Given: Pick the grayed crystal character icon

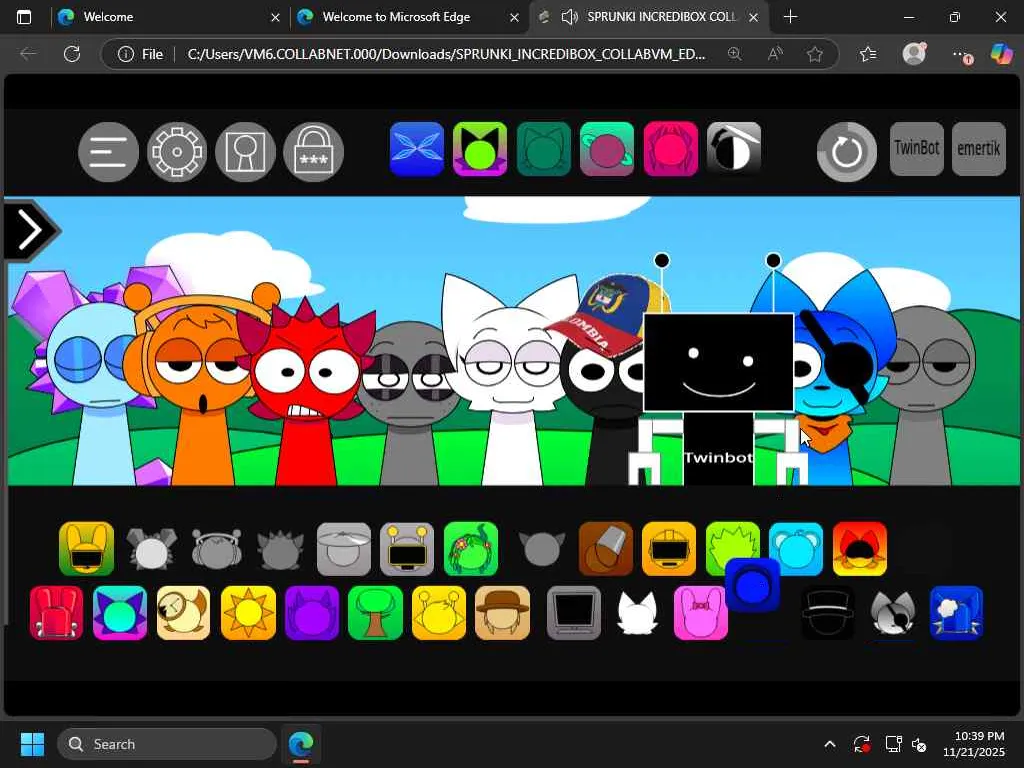Looking at the screenshot, I should 151,549.
